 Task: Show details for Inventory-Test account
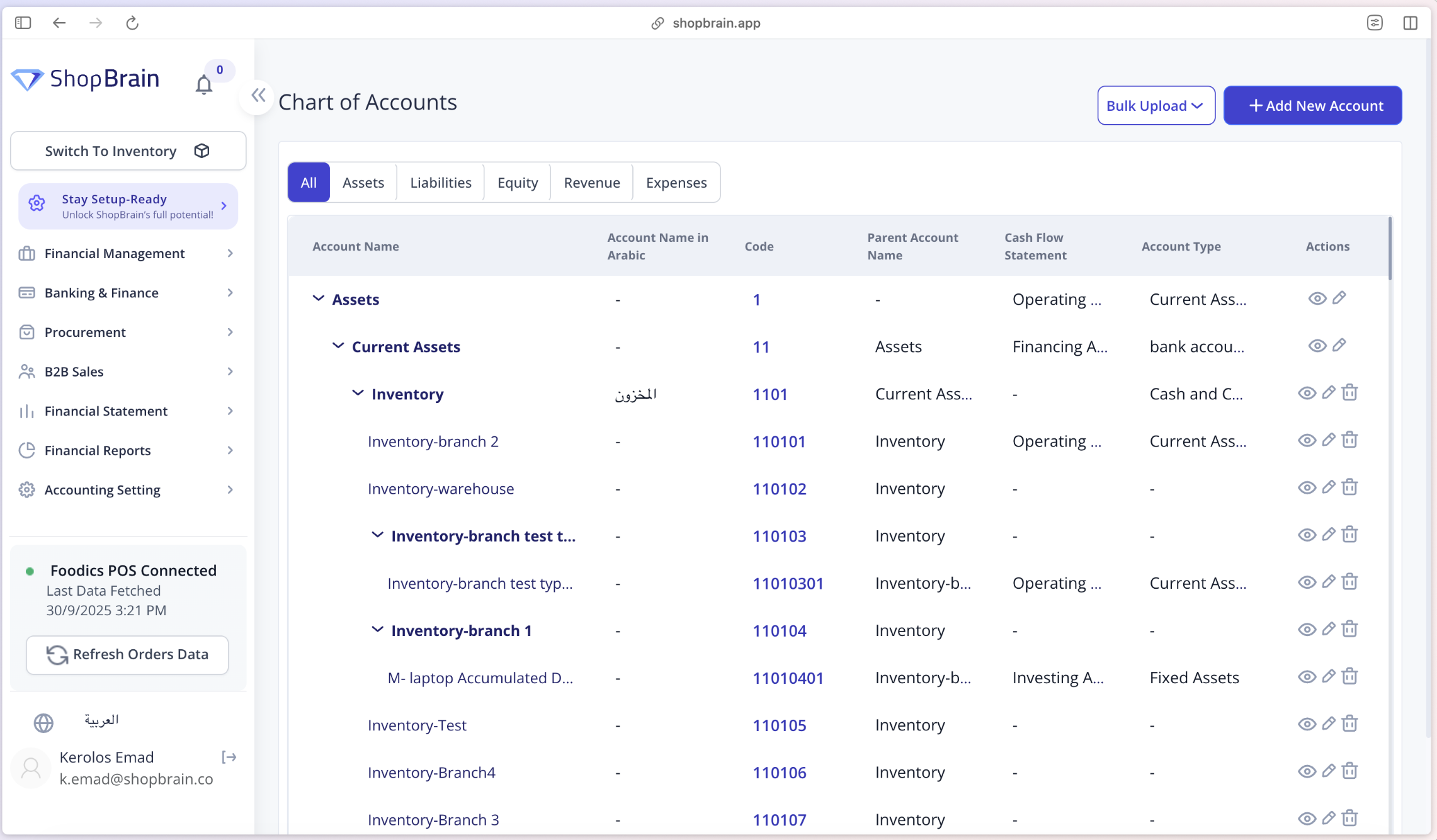[x=1307, y=724]
